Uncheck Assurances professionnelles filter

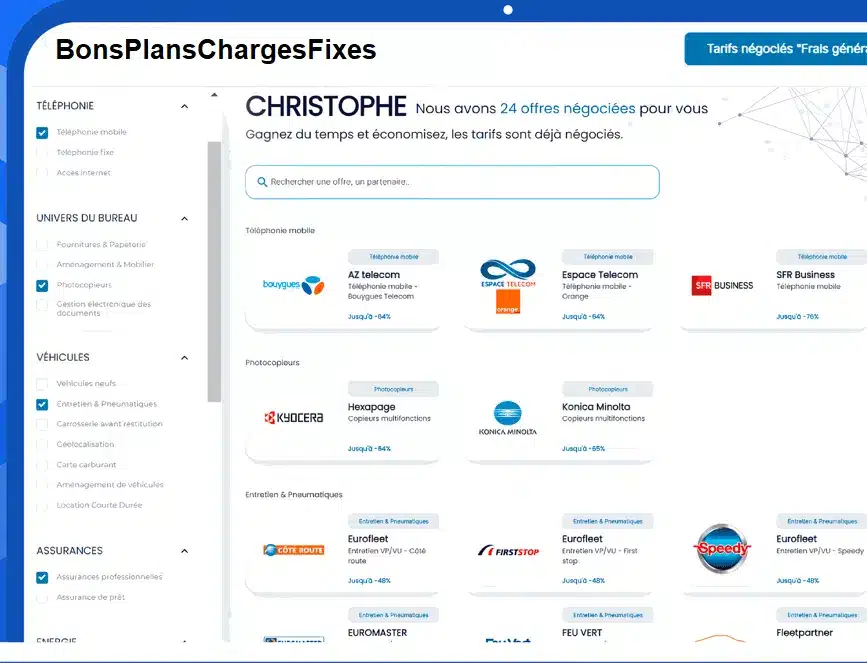(42, 577)
